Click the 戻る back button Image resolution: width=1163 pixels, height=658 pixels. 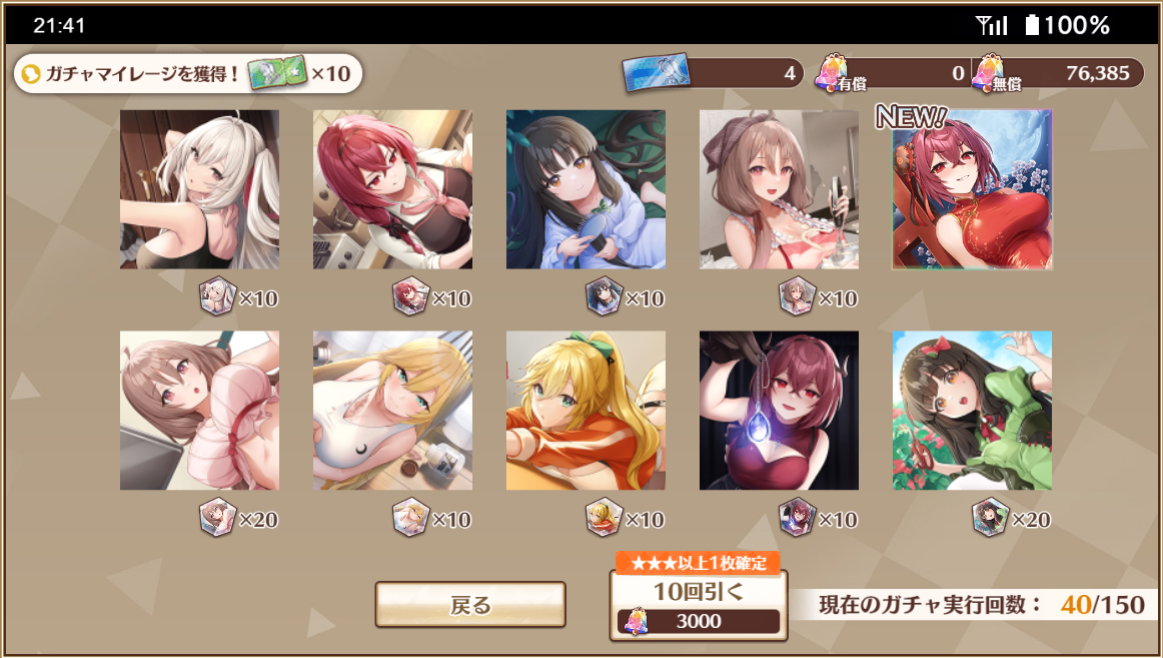tap(470, 605)
